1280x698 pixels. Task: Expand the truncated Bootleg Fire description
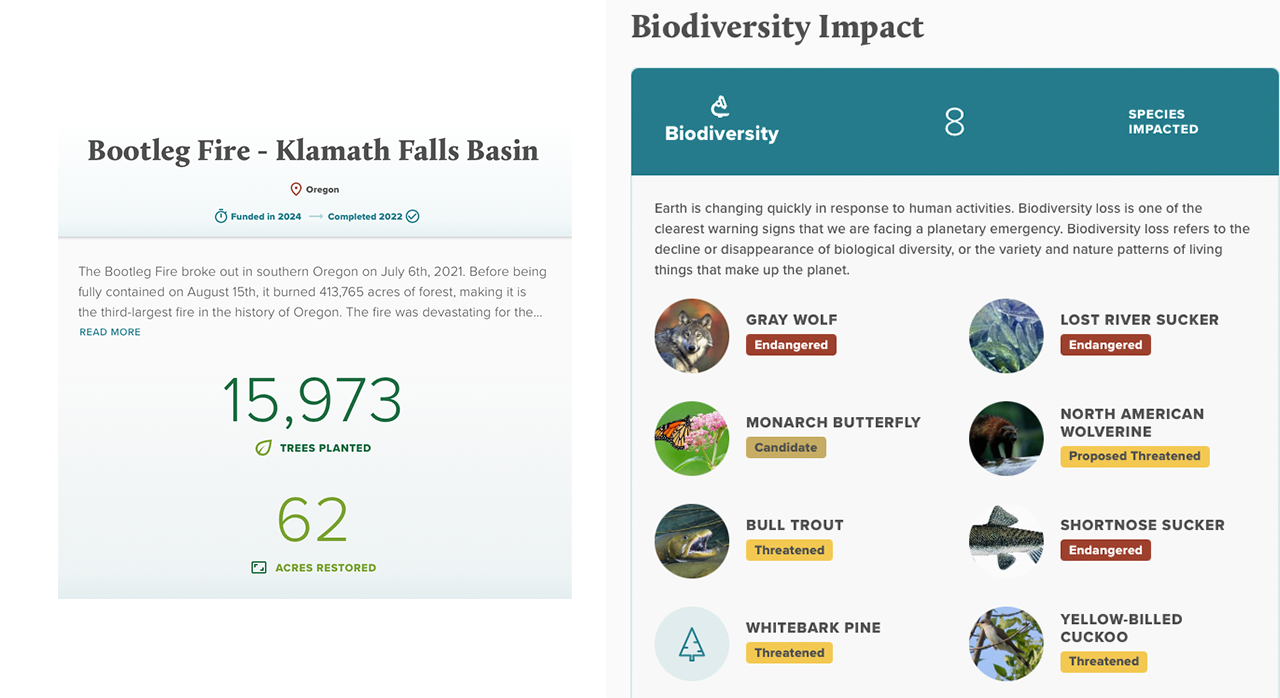click(x=109, y=331)
